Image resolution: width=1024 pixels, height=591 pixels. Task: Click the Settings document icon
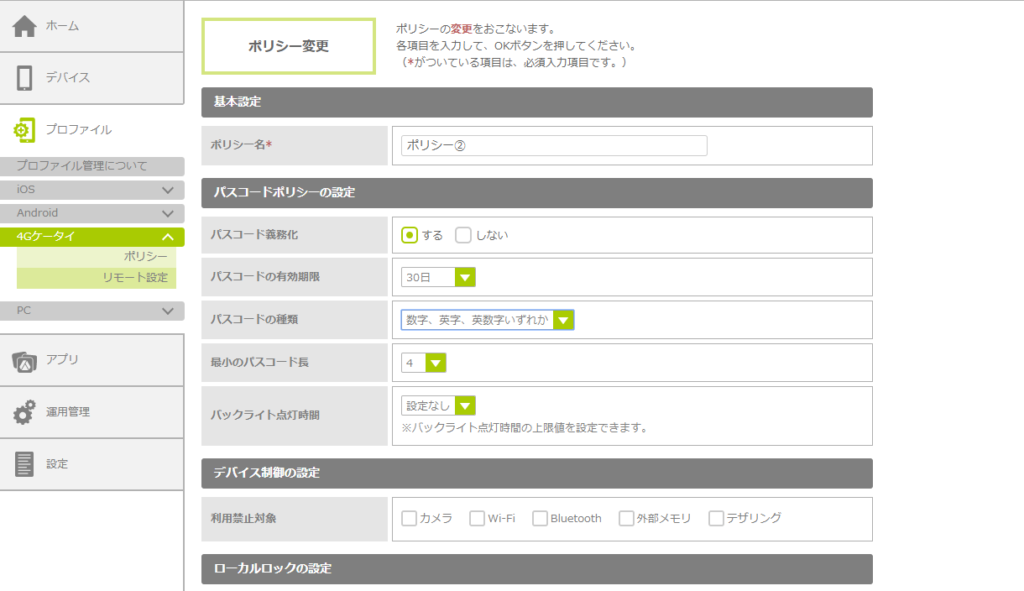25,464
